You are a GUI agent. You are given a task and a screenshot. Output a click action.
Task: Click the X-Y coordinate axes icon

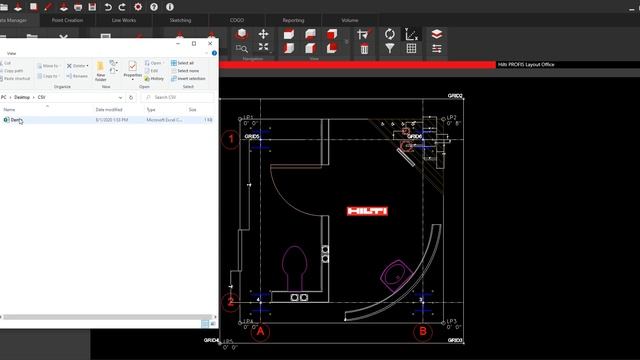(x=411, y=34)
